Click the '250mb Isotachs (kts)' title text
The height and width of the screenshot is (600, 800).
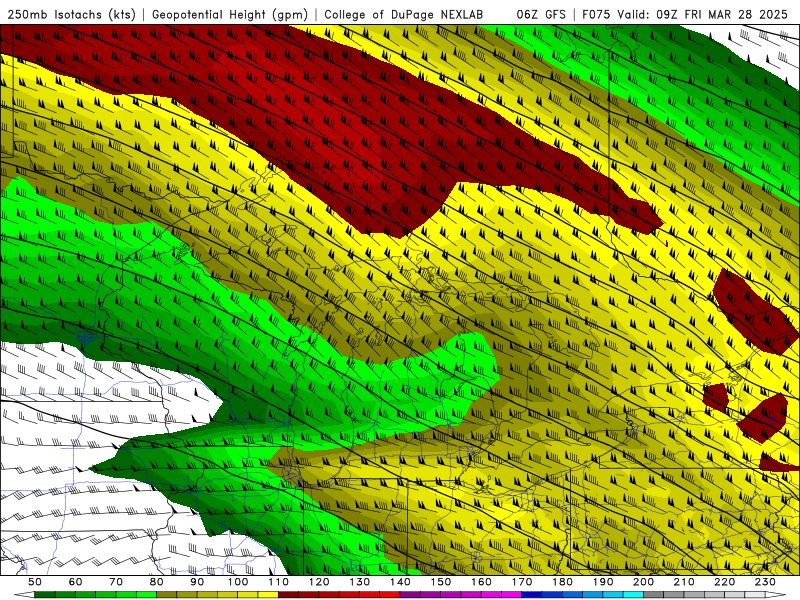(x=71, y=14)
